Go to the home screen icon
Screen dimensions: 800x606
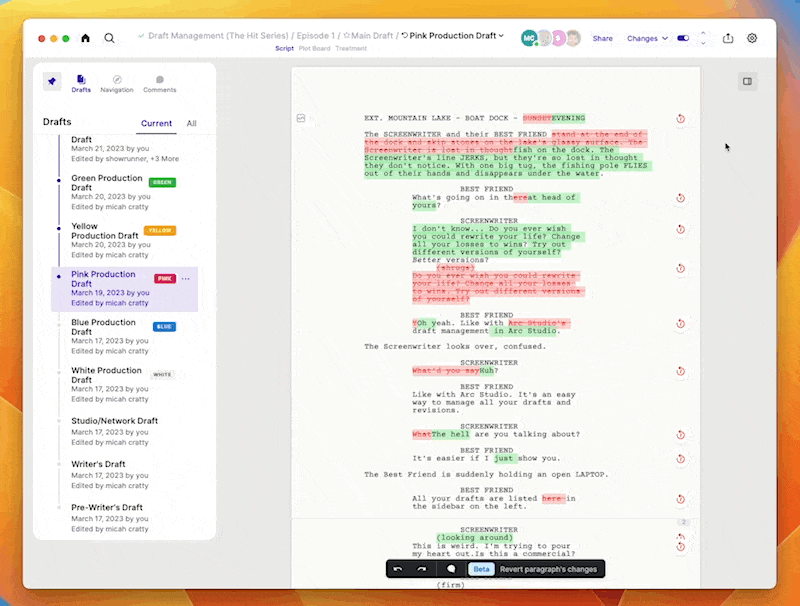(x=85, y=38)
